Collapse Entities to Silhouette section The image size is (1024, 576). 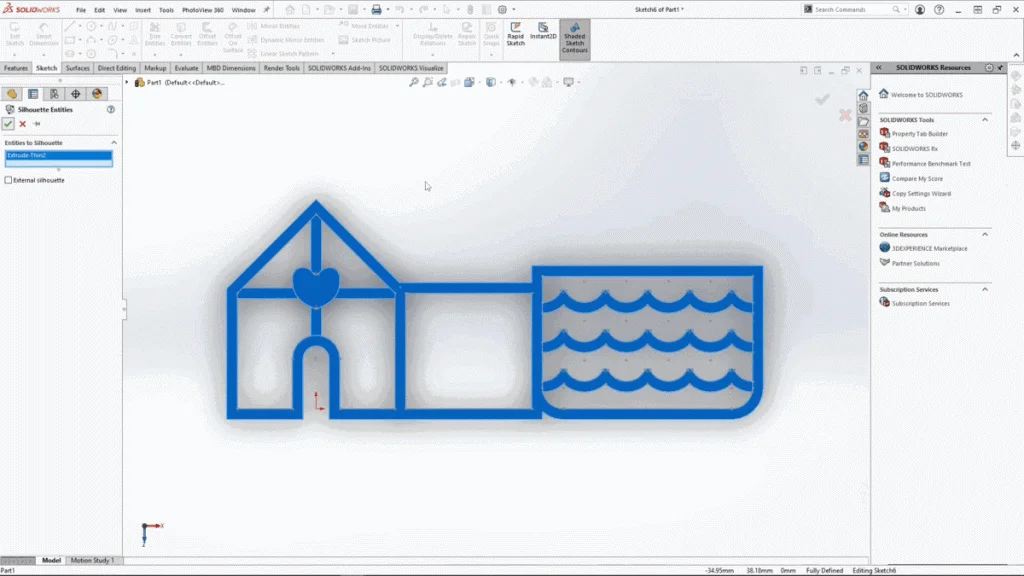point(114,142)
